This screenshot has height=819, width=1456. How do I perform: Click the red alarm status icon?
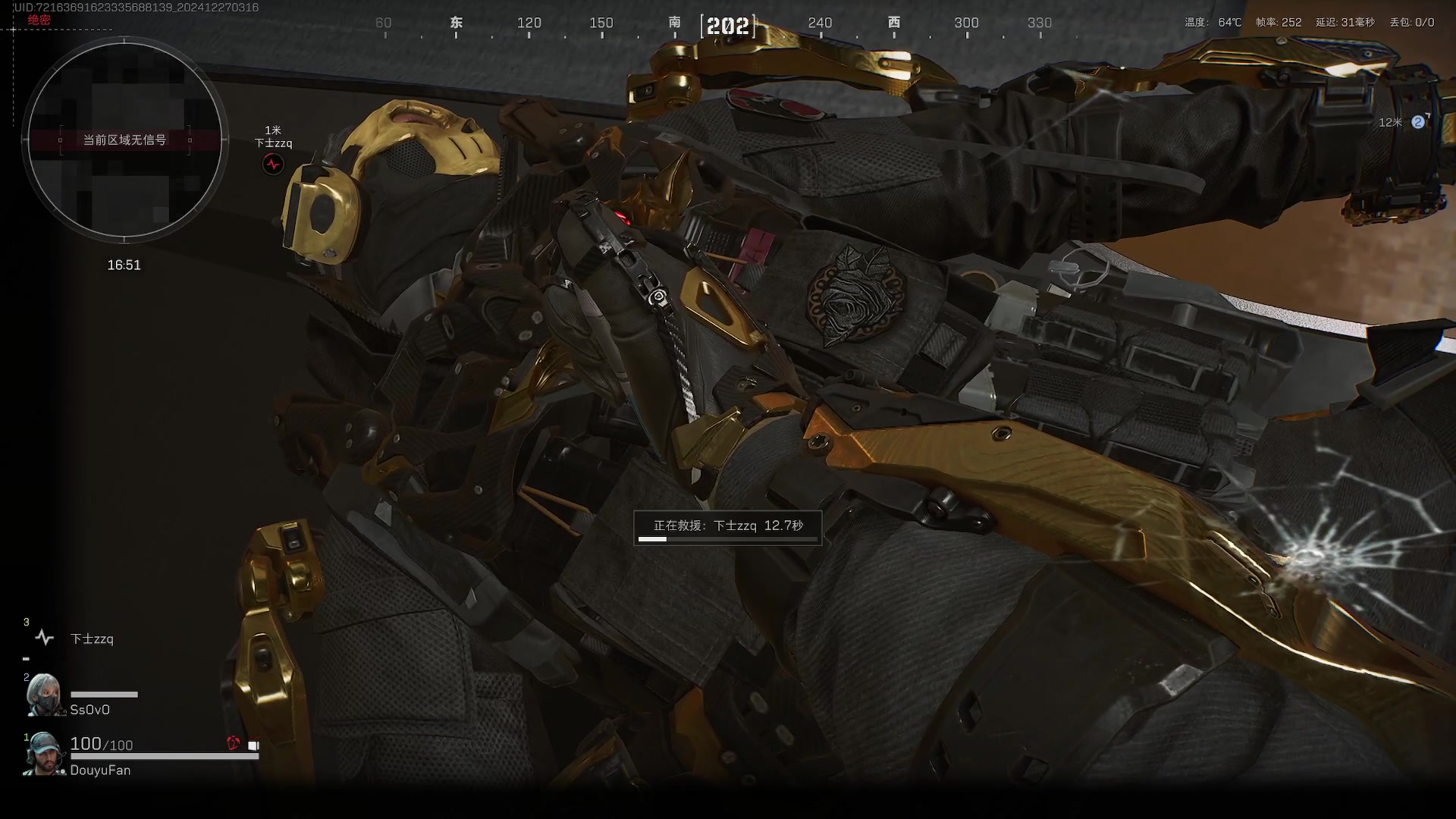(234, 744)
